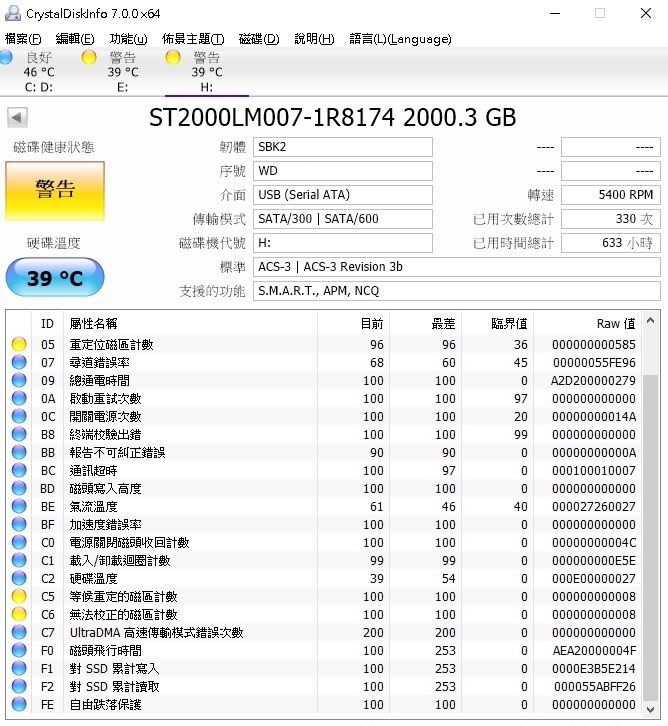Select the C: D: disk tab at 46 °C
668x726 pixels.
click(x=39, y=72)
